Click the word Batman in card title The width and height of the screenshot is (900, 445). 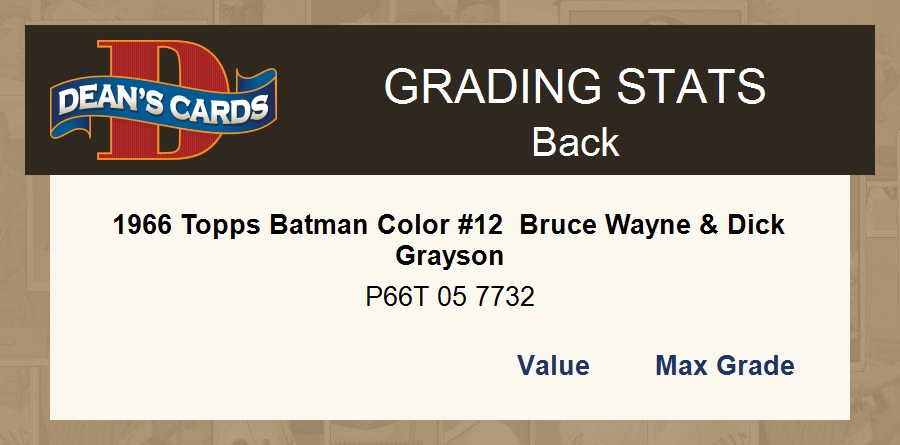[x=312, y=225]
